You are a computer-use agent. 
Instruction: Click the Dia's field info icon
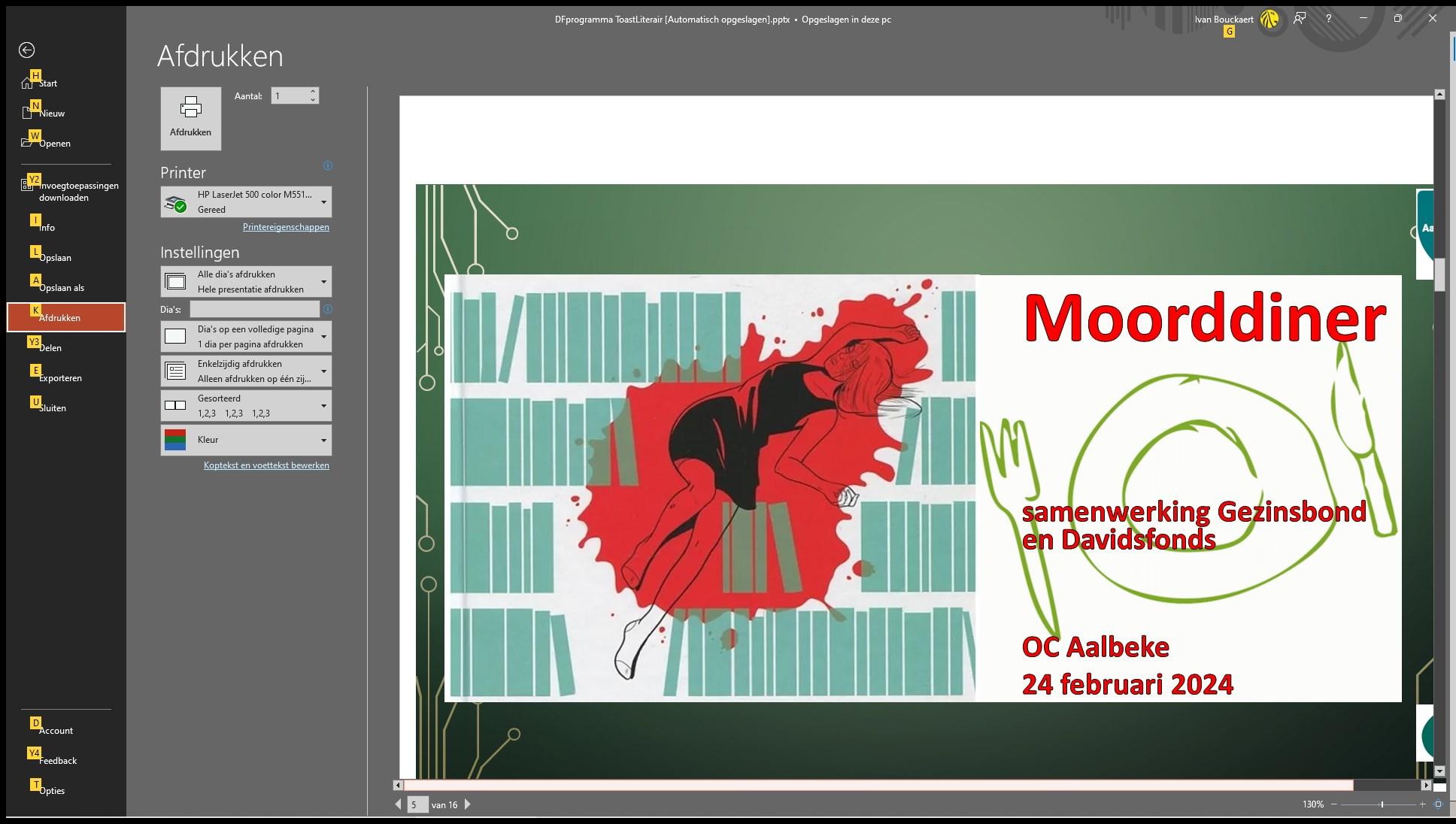pyautogui.click(x=327, y=309)
